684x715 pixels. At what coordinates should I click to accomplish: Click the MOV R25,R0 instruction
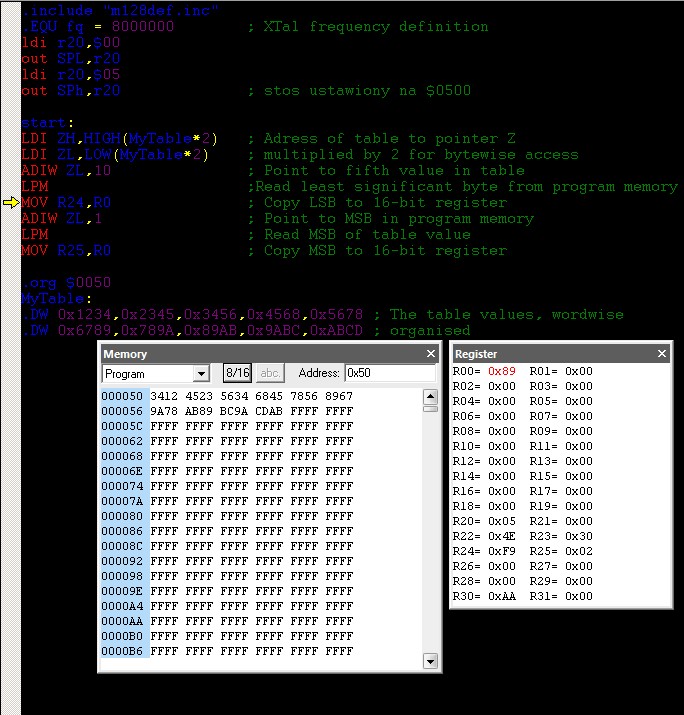coord(66,250)
